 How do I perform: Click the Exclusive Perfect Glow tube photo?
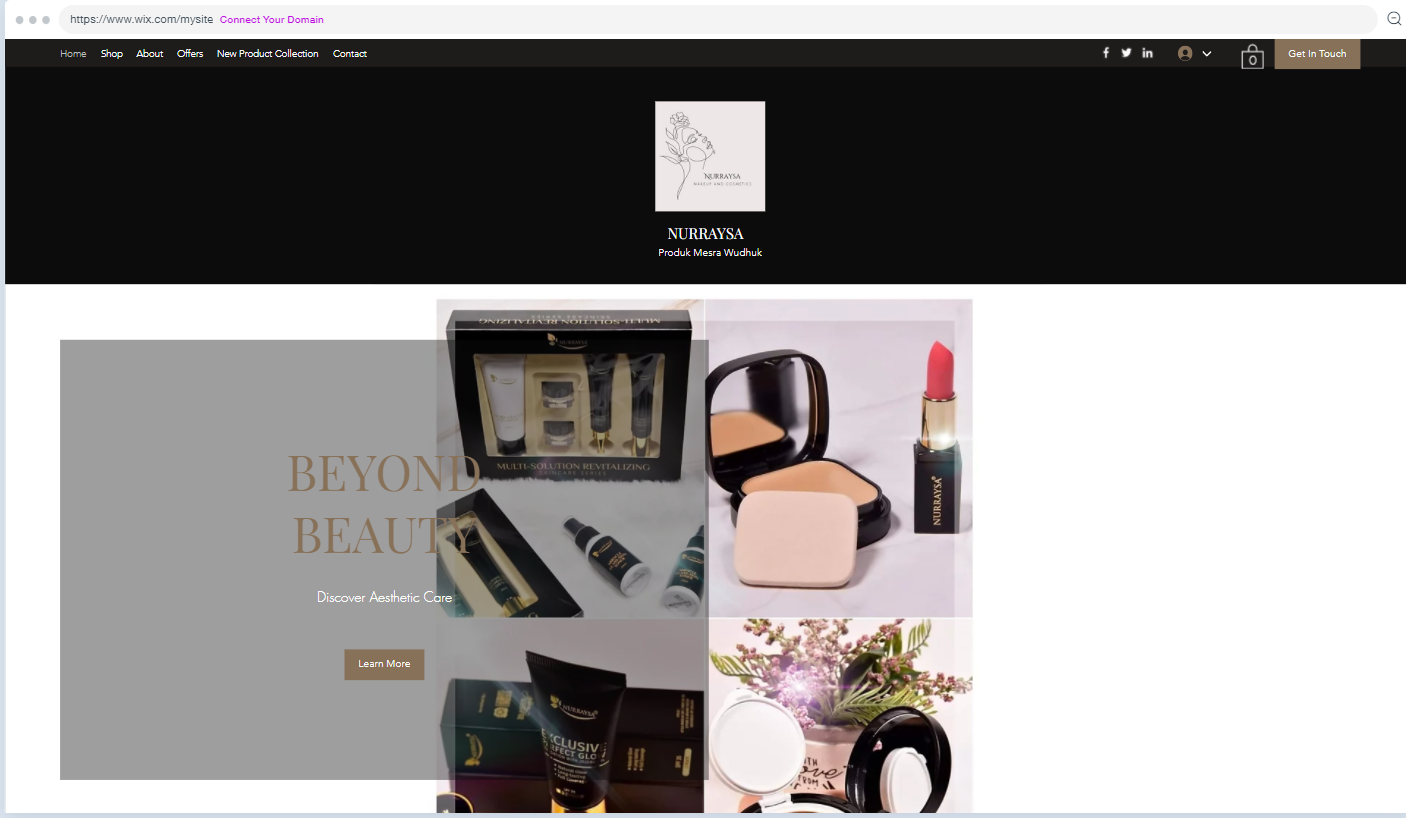point(570,716)
